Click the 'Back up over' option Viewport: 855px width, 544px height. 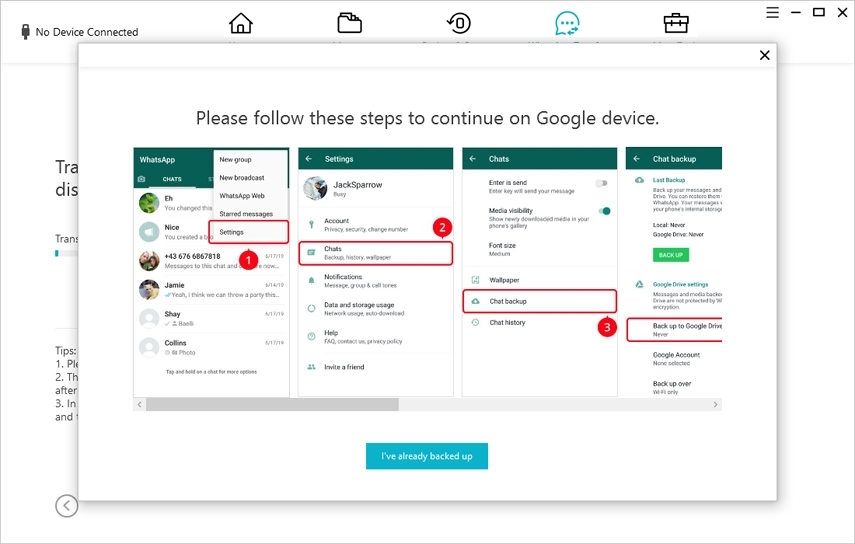(672, 388)
